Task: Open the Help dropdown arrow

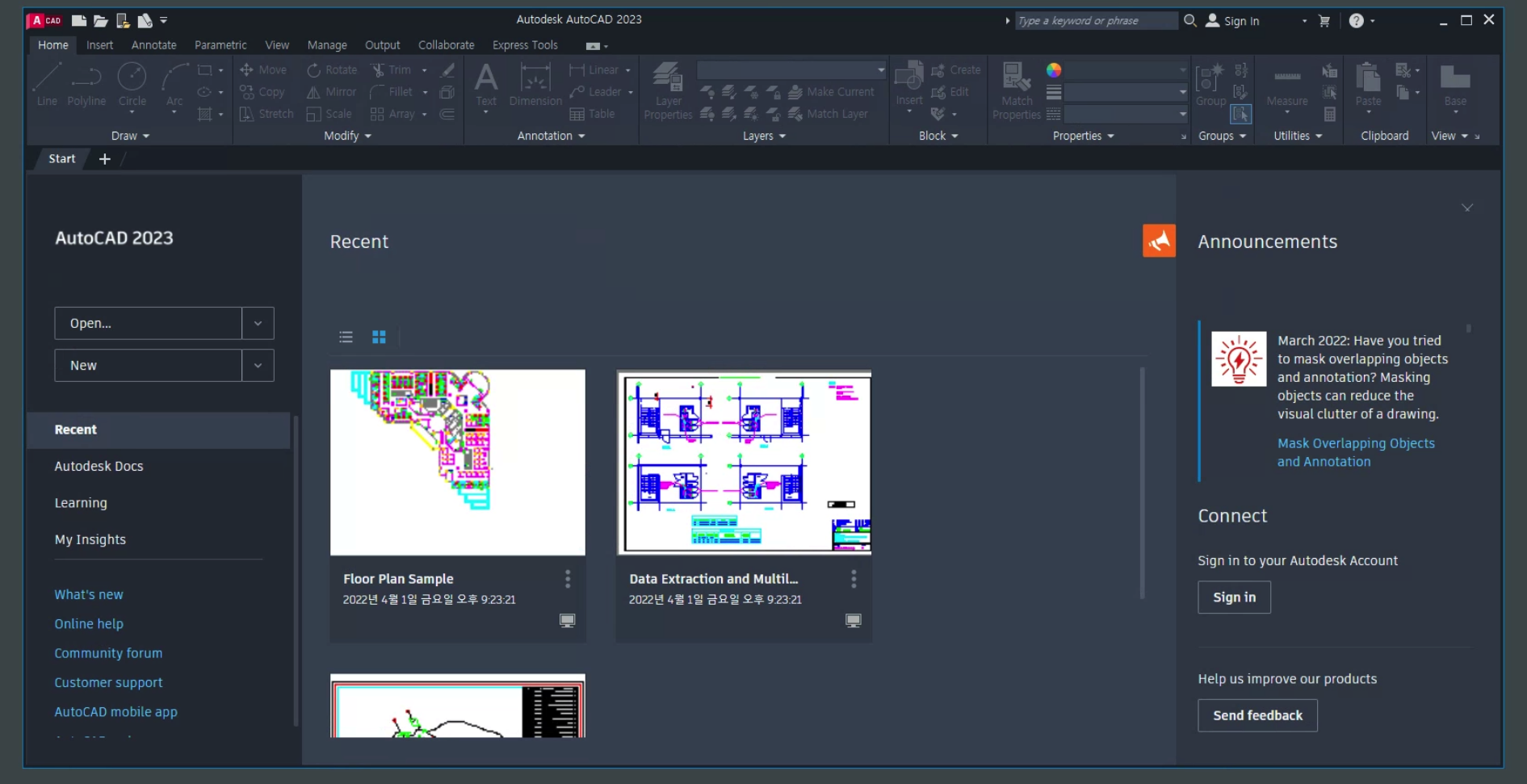Action: click(1373, 21)
